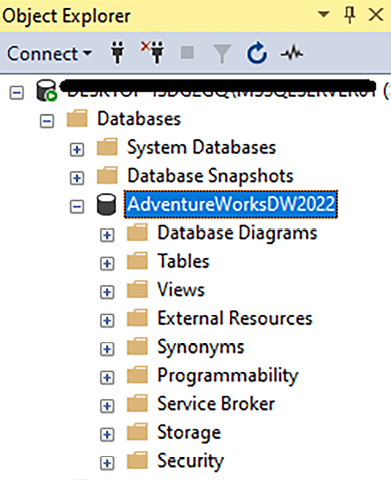Expand the Security node
391x480 pixels.
(107, 463)
